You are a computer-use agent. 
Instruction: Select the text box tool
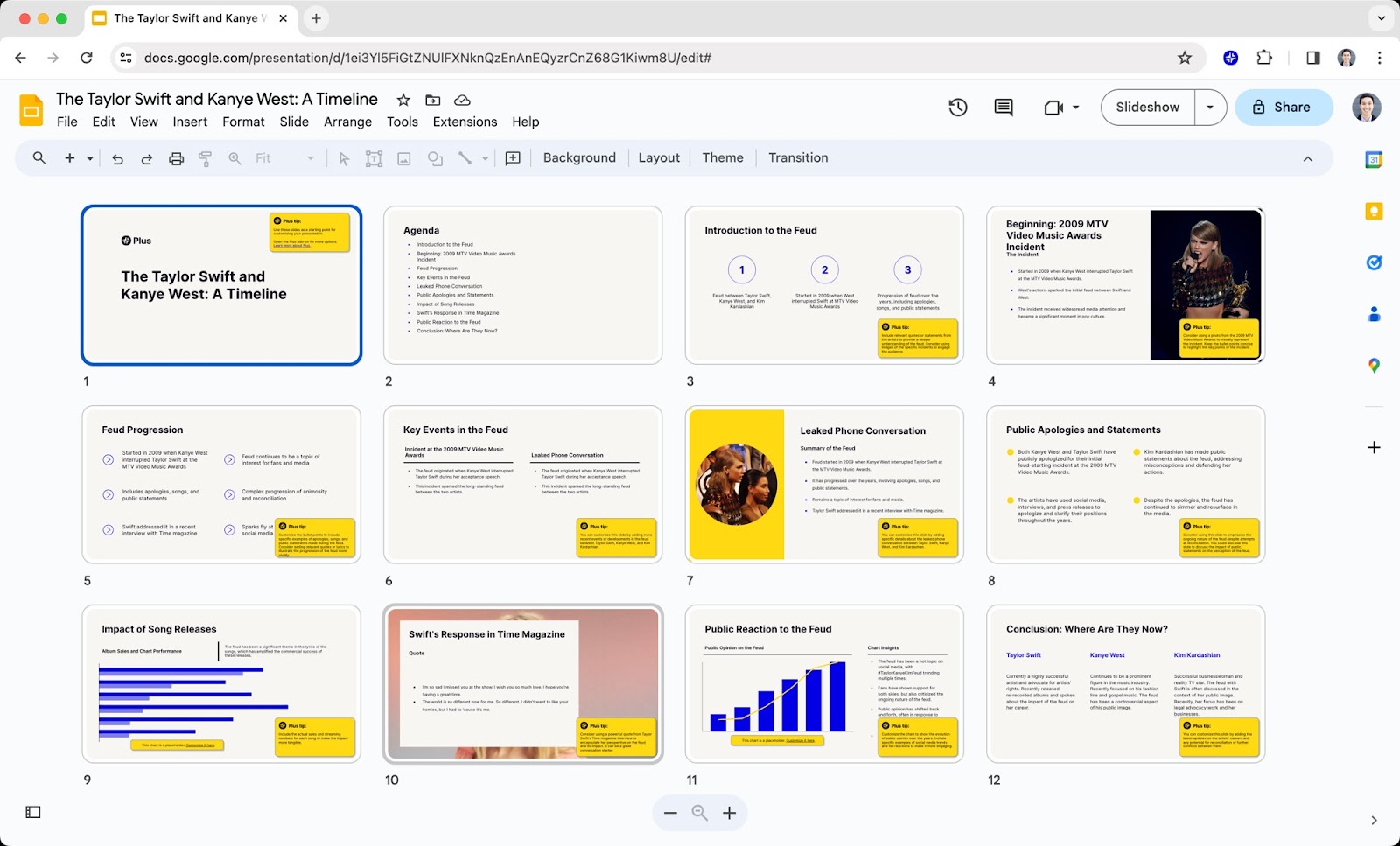pos(374,158)
